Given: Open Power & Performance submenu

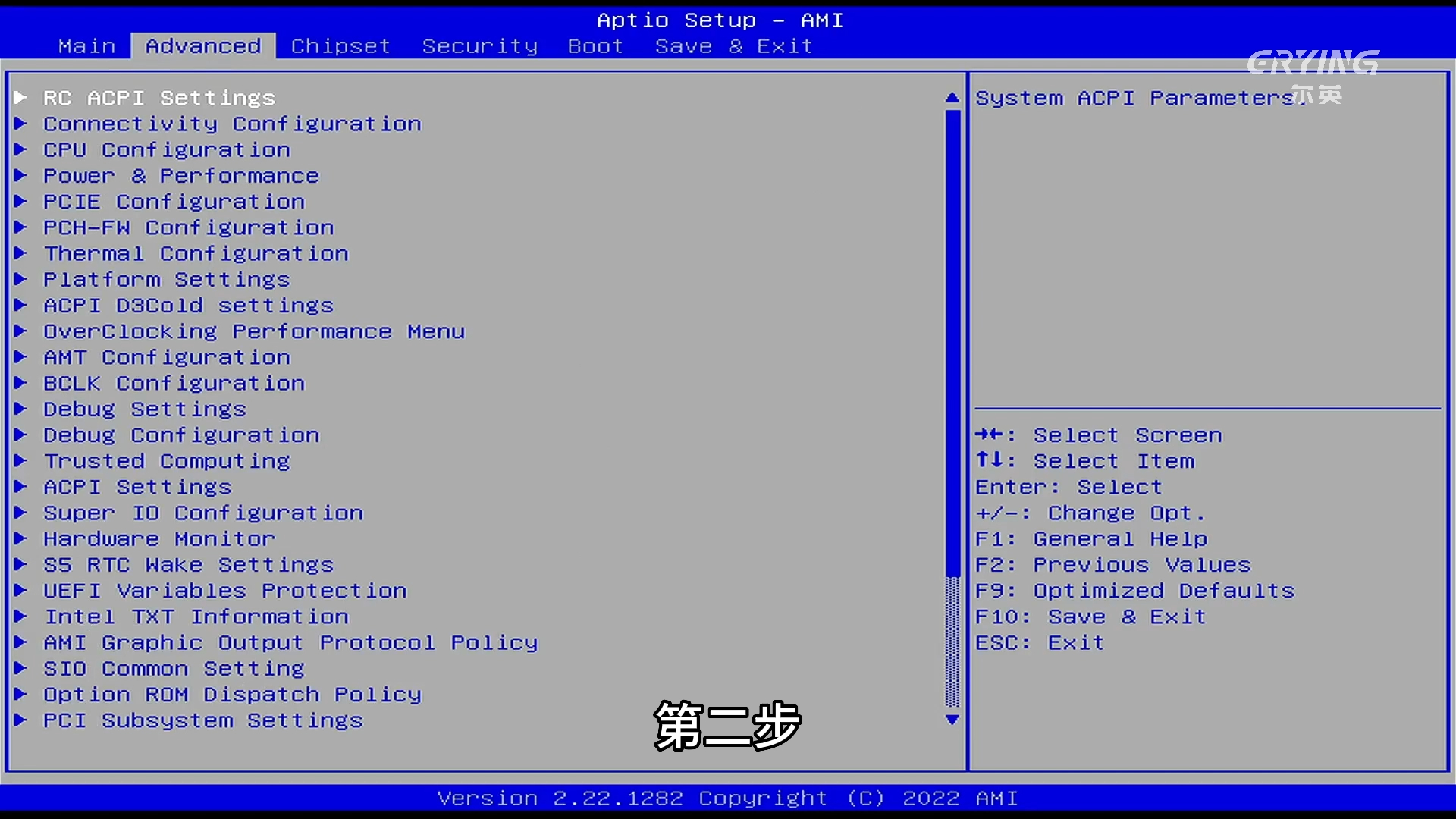Looking at the screenshot, I should (x=181, y=175).
